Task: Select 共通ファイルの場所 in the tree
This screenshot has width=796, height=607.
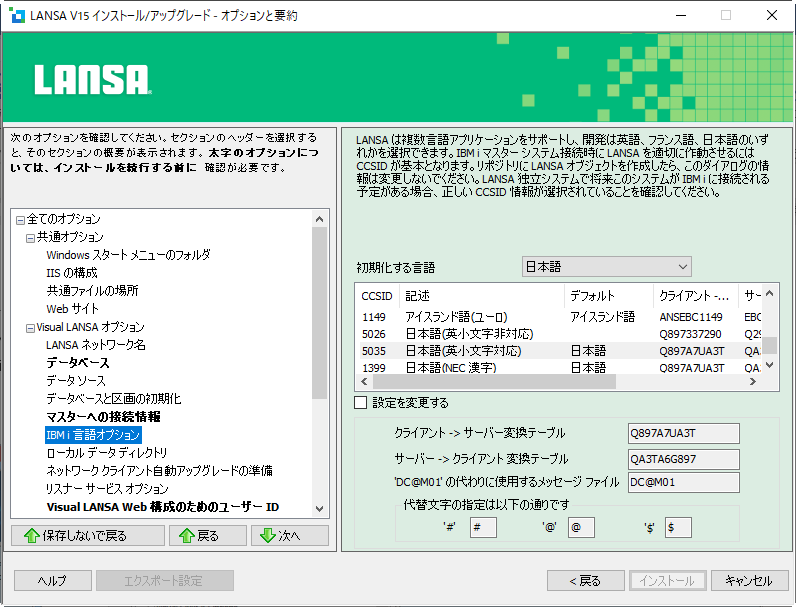Action: [92, 291]
